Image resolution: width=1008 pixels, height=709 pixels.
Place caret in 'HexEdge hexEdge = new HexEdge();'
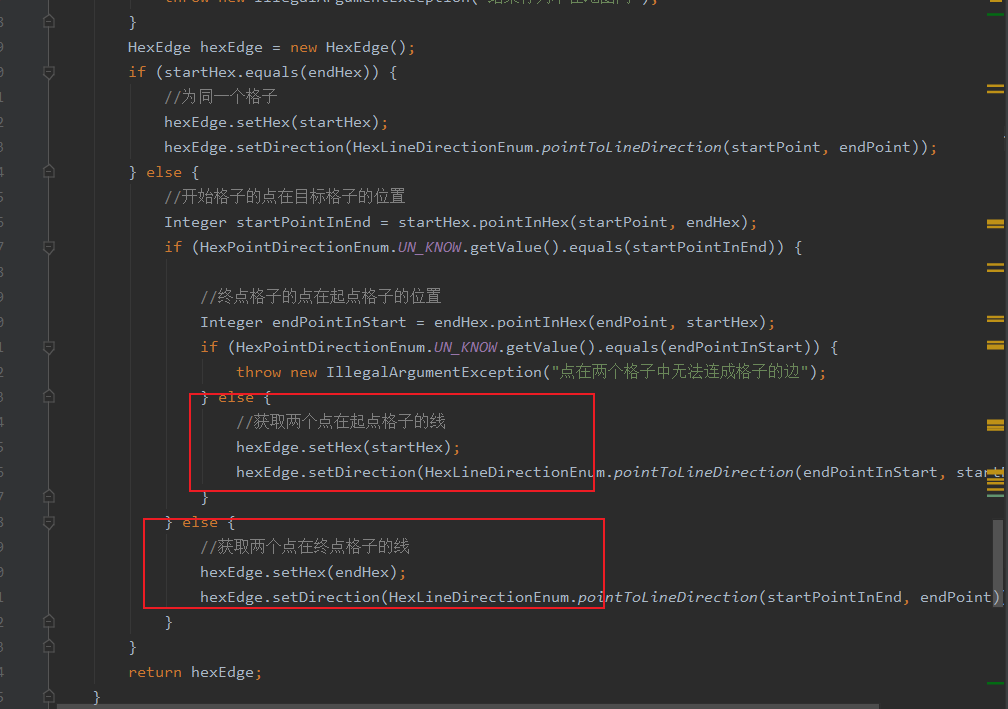271,48
